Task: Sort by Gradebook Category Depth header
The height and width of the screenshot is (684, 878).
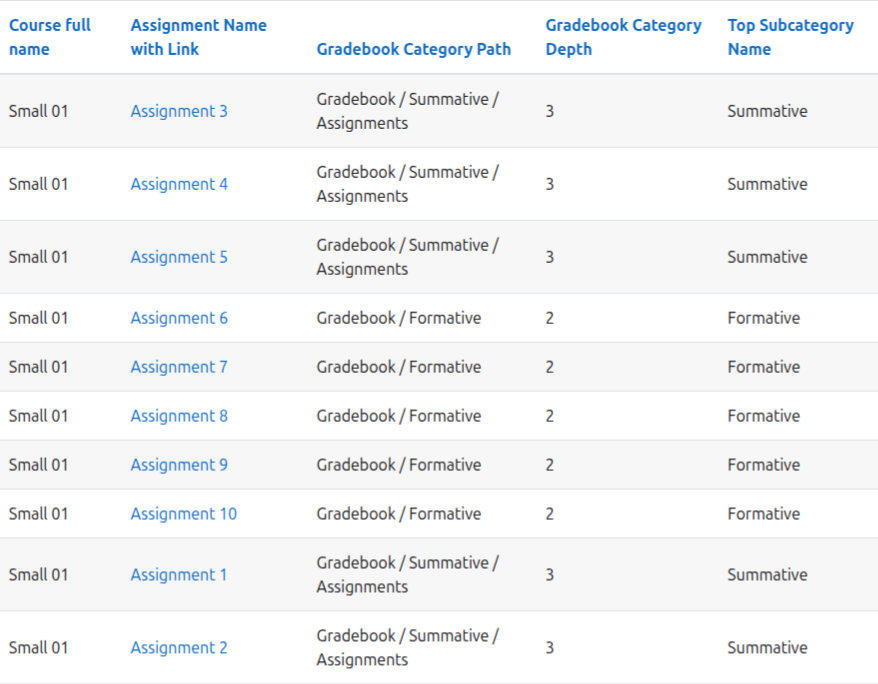Action: tap(623, 37)
